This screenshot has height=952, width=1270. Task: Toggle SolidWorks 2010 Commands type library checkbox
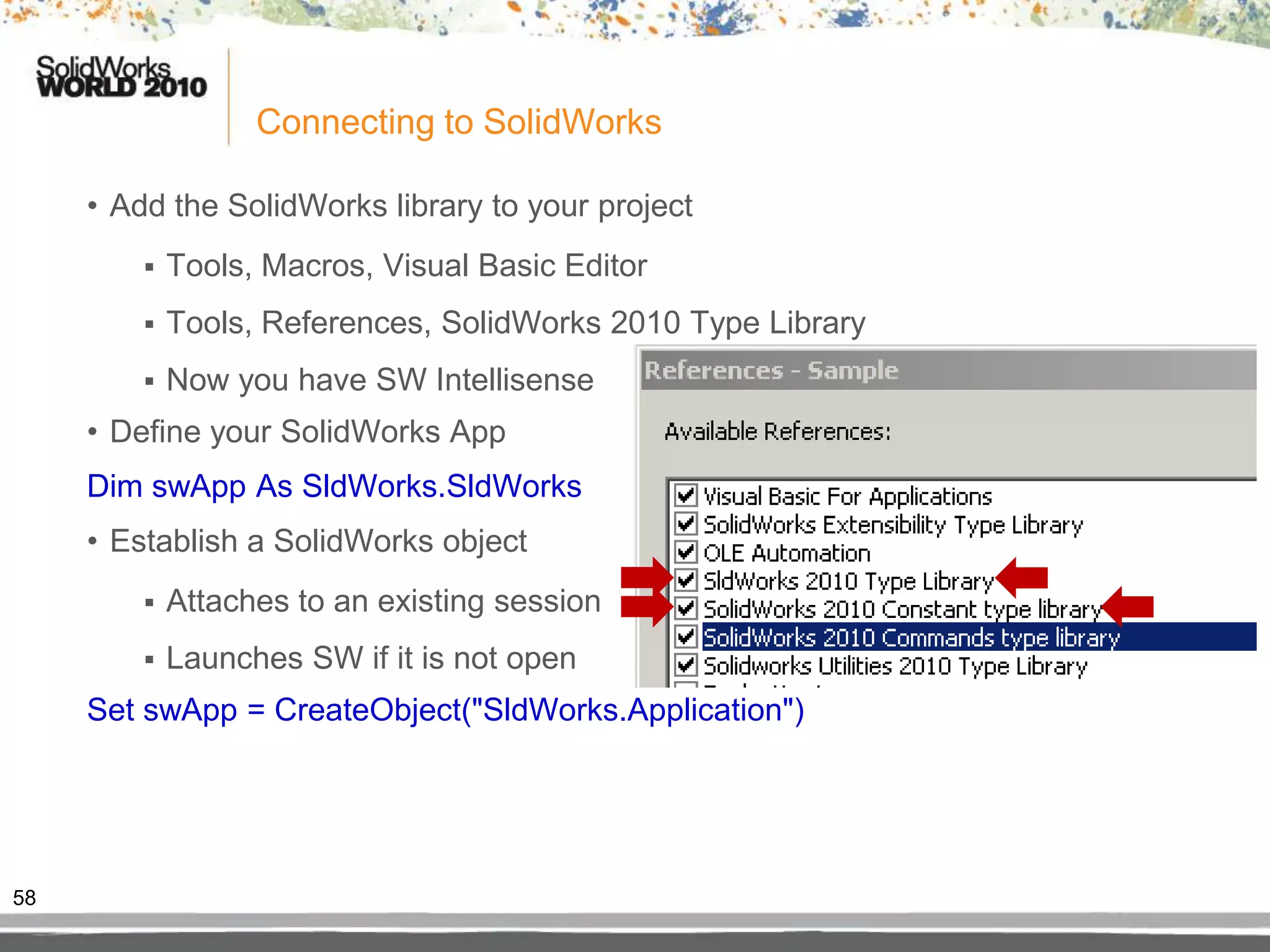pyautogui.click(x=685, y=637)
